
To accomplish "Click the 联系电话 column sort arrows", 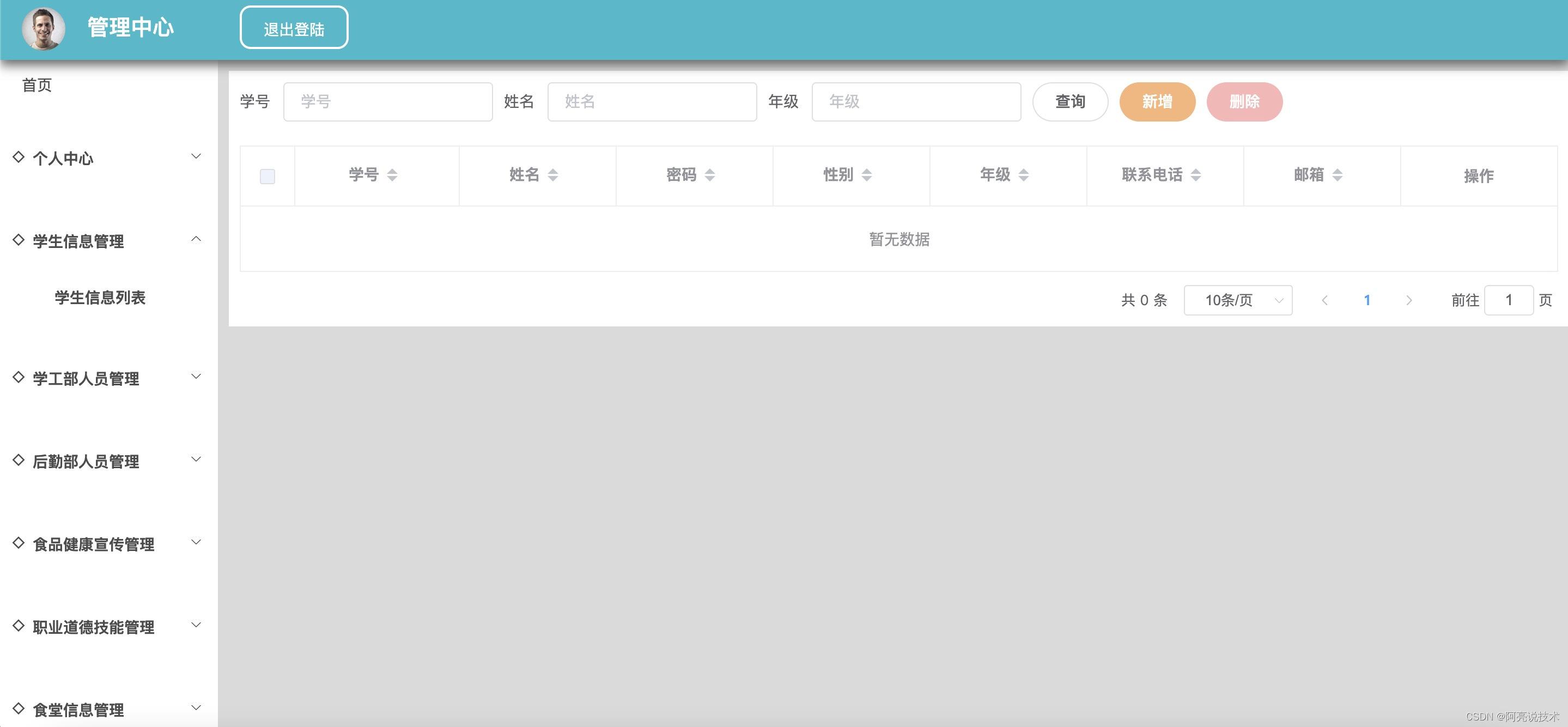I will pyautogui.click(x=1196, y=175).
